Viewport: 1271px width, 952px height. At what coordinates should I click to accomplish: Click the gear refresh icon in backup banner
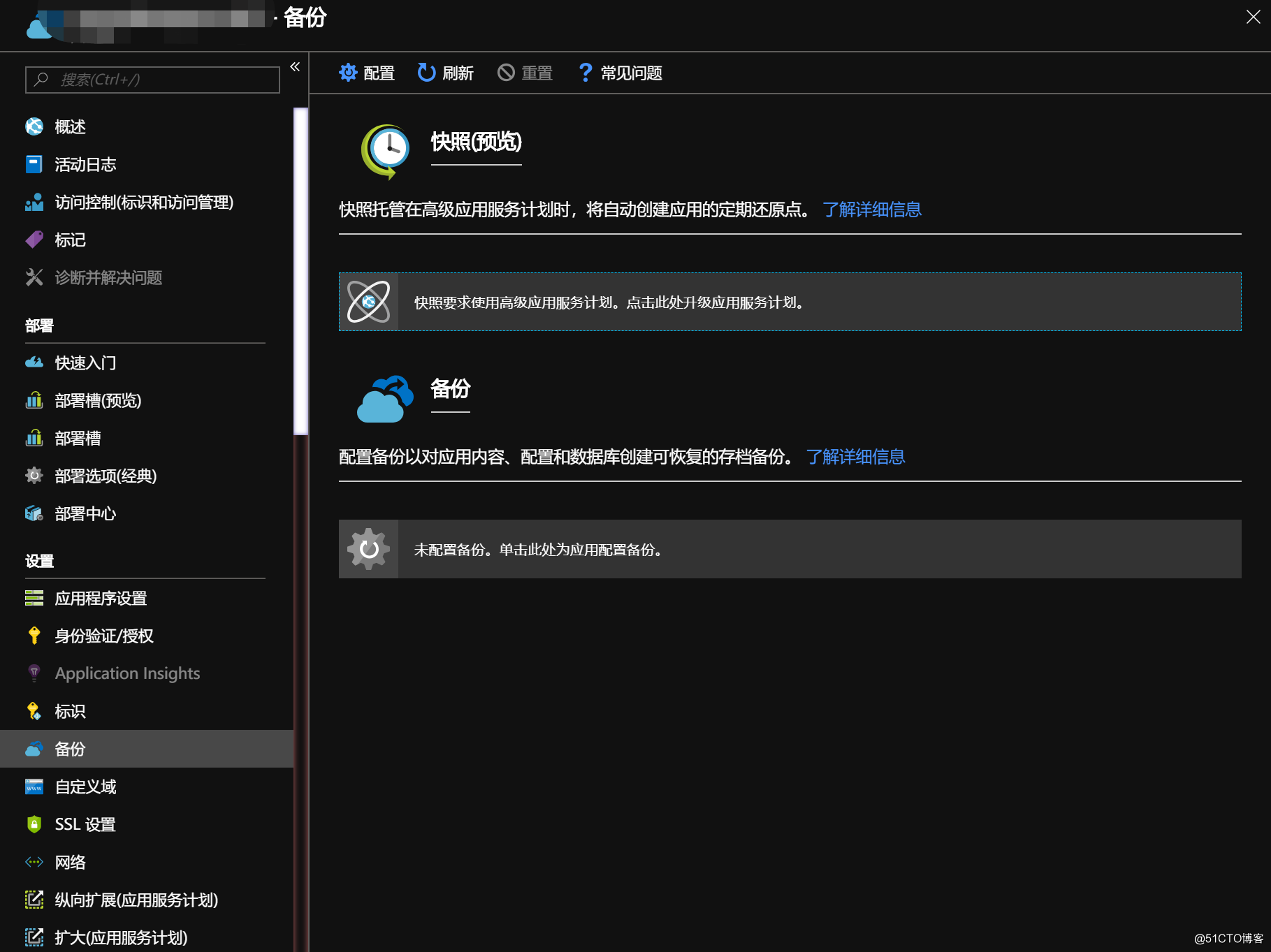[x=368, y=549]
